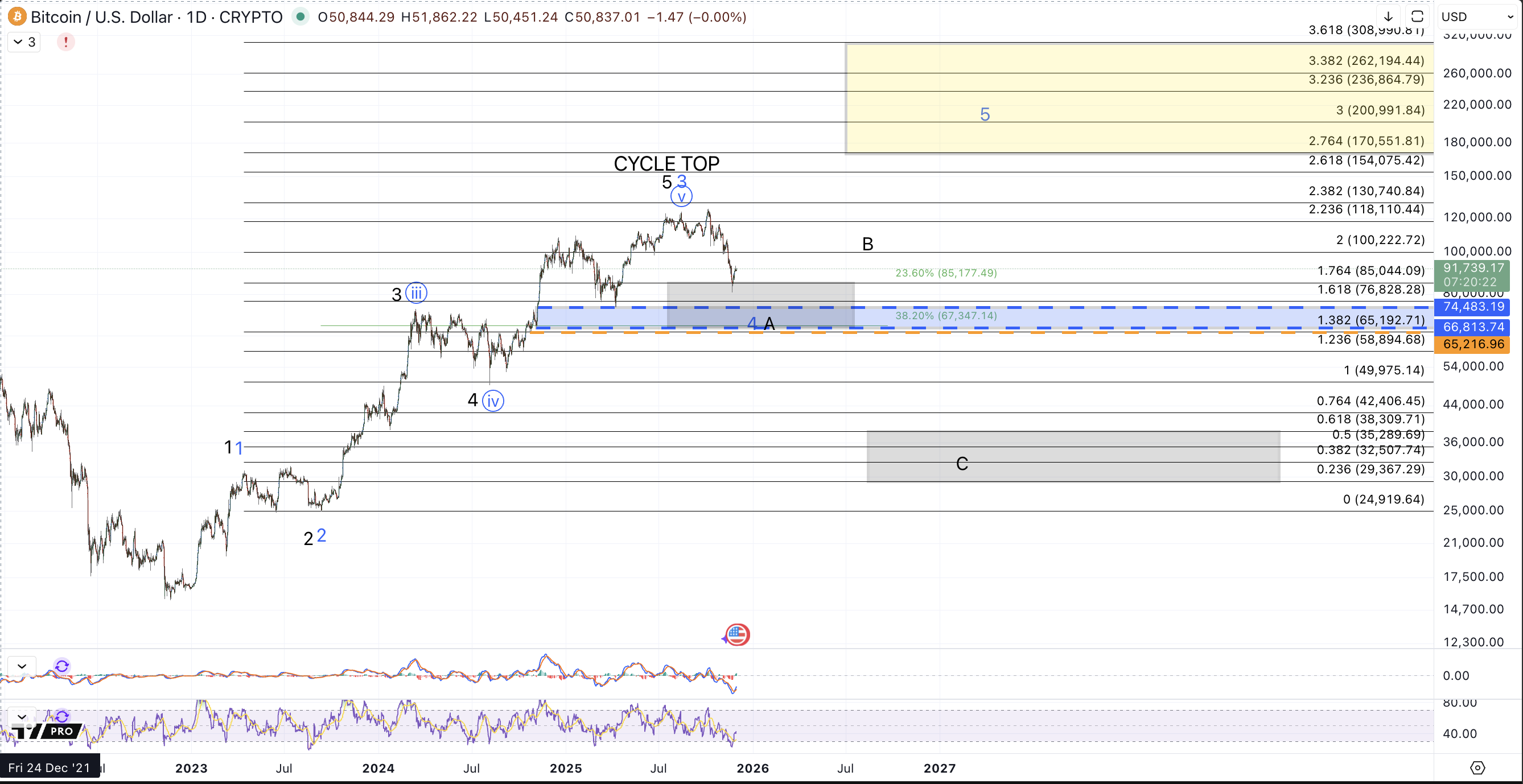Click the CYCLE TOP text label
Image resolution: width=1523 pixels, height=784 pixels.
pos(666,163)
